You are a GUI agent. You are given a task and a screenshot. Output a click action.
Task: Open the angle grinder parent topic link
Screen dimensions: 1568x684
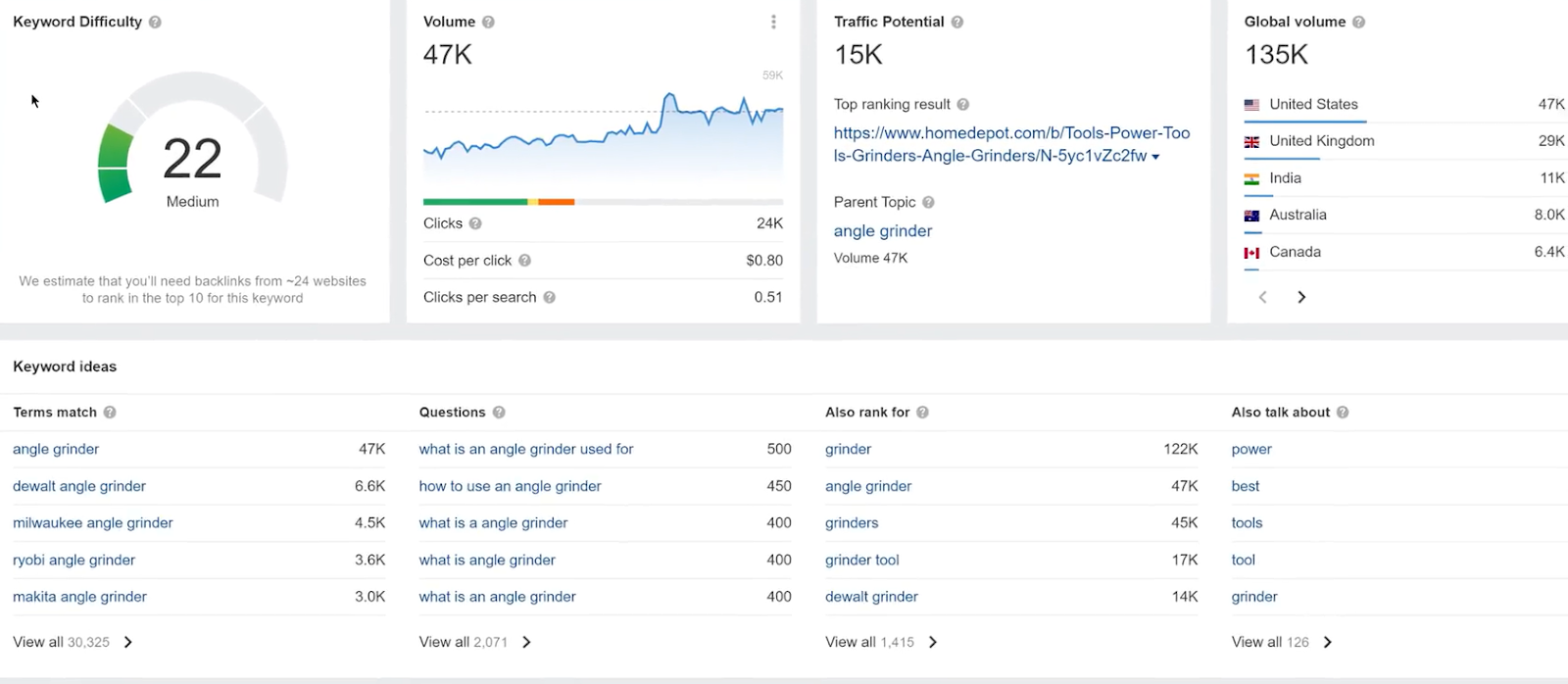[883, 231]
